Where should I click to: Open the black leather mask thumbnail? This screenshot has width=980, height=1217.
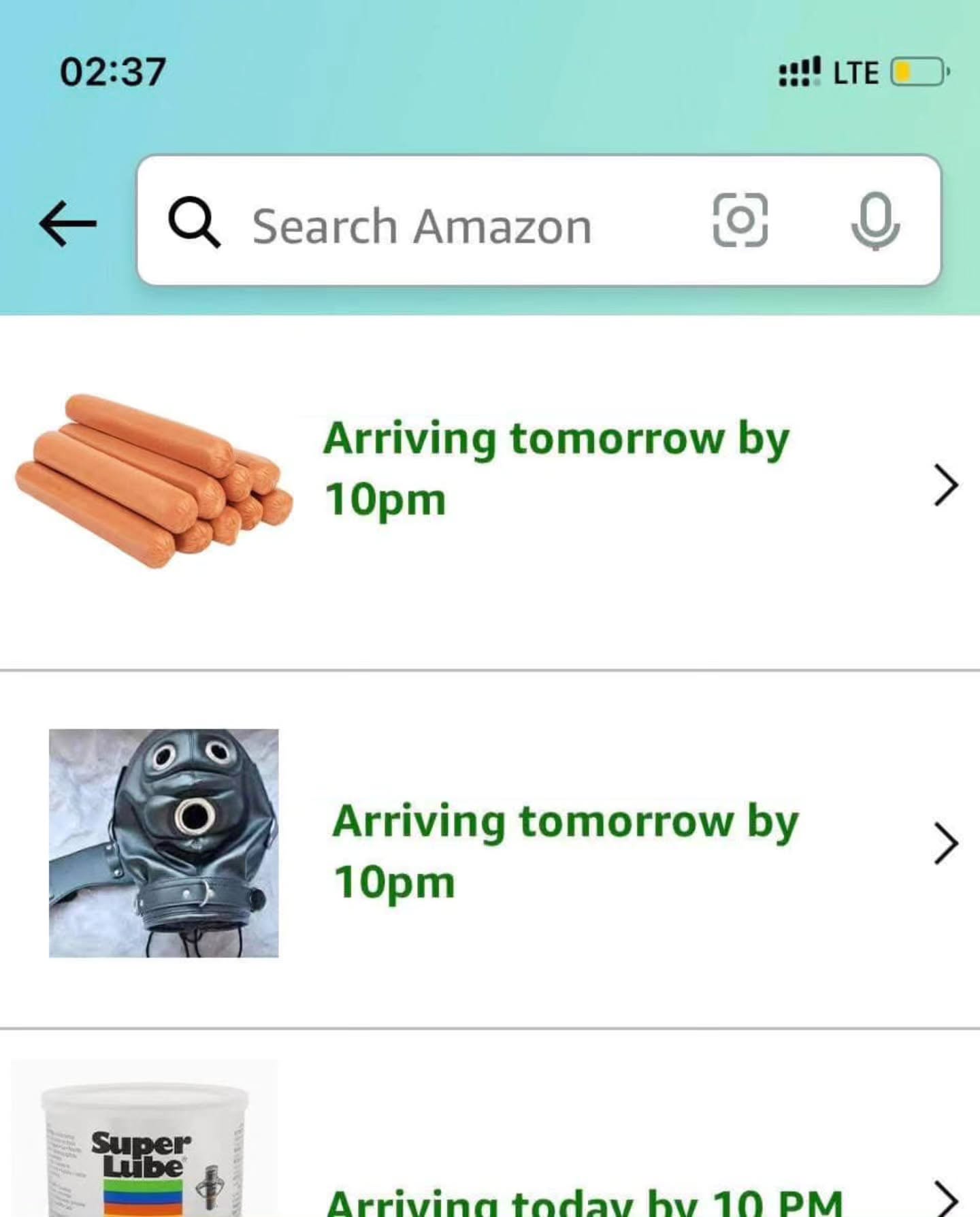[163, 843]
